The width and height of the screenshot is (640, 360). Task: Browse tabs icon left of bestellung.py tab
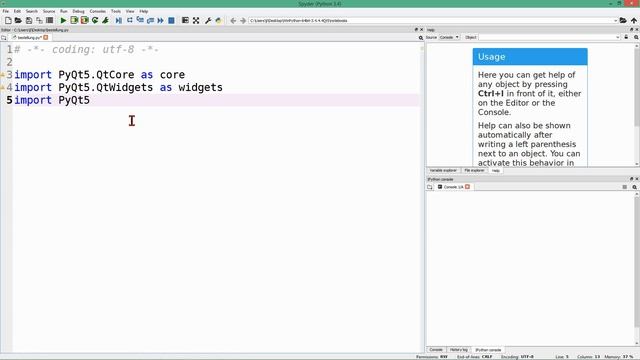click(4, 38)
